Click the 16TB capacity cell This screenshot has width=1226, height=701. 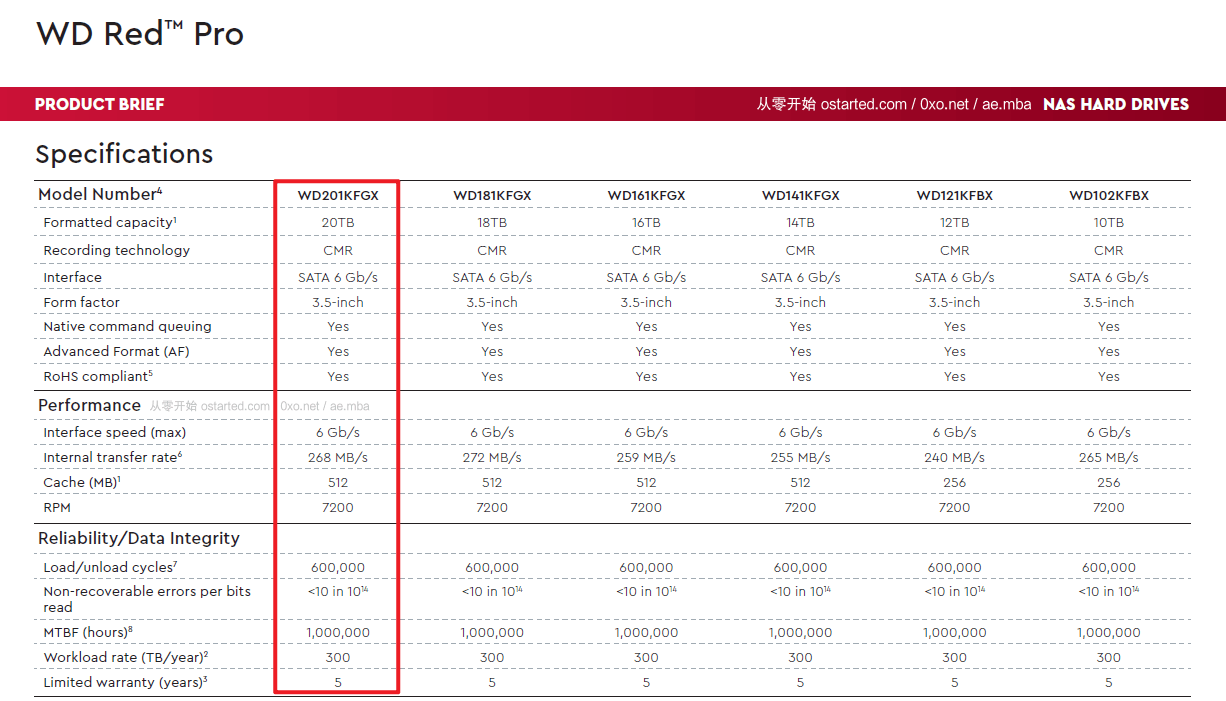646,223
